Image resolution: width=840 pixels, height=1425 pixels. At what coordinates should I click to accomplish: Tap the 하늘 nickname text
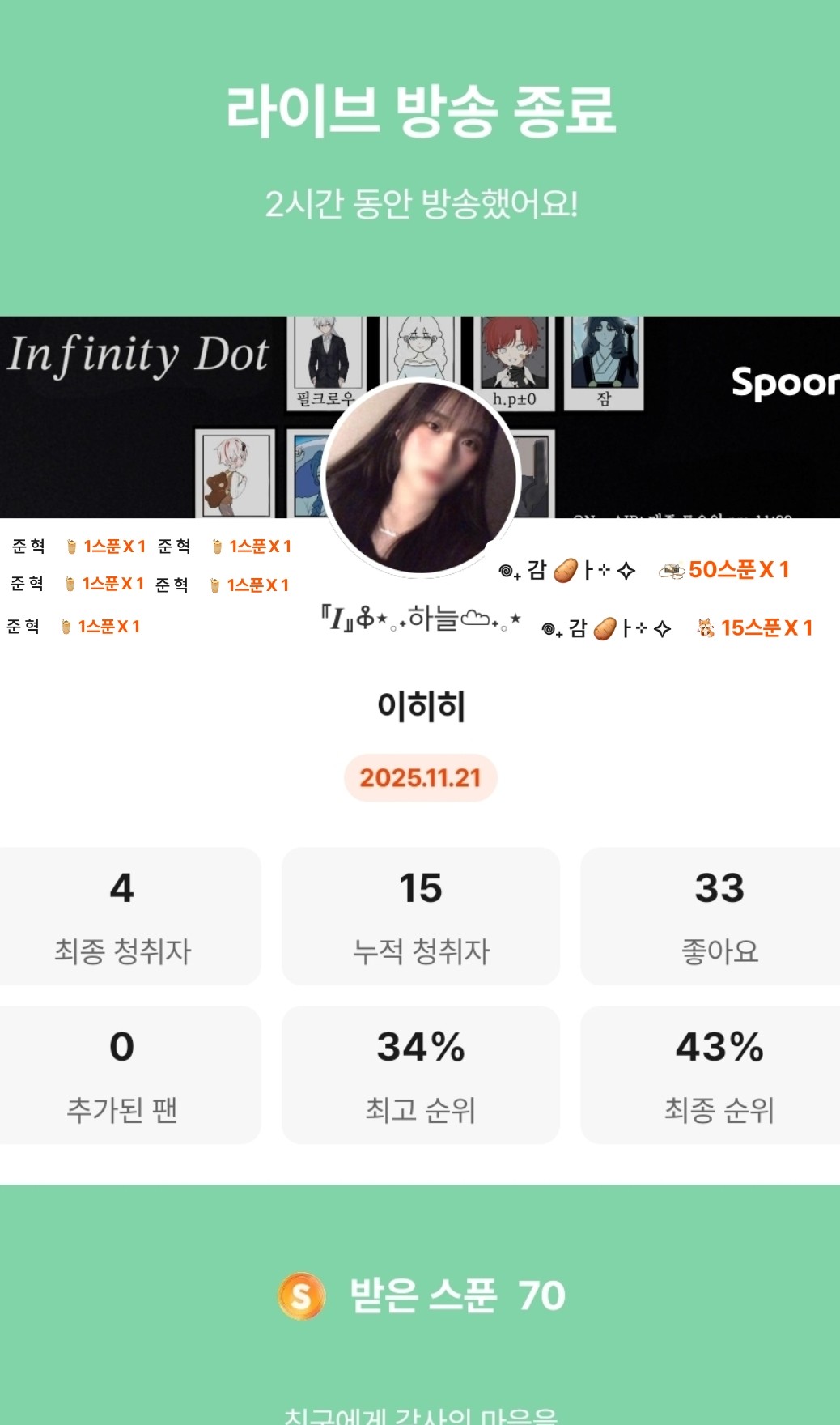pyautogui.click(x=434, y=618)
